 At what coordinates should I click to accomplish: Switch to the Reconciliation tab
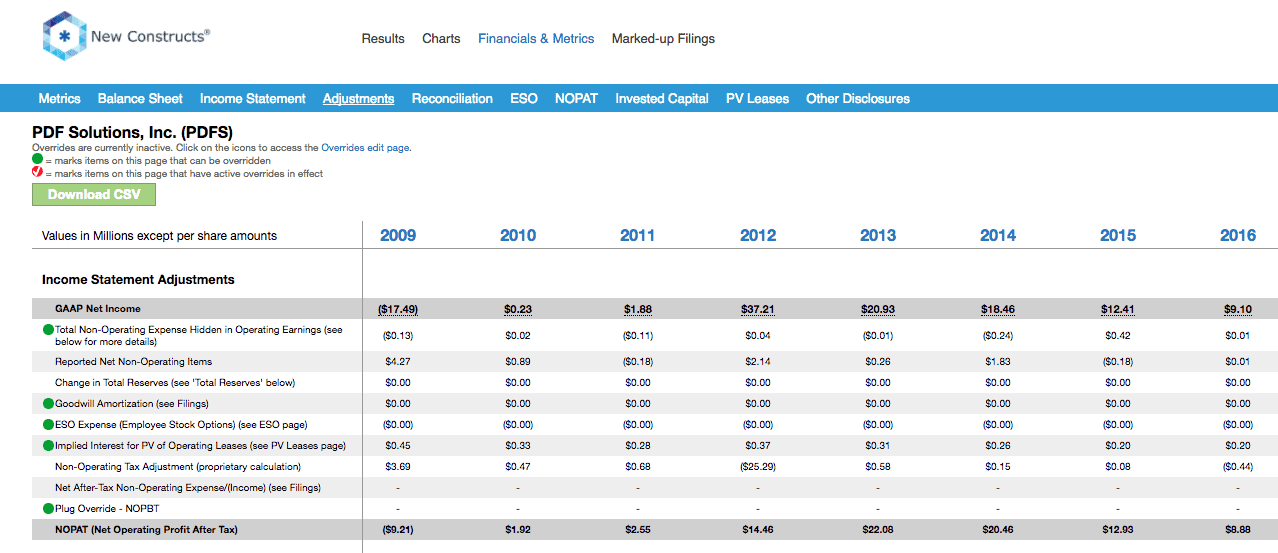click(x=452, y=98)
